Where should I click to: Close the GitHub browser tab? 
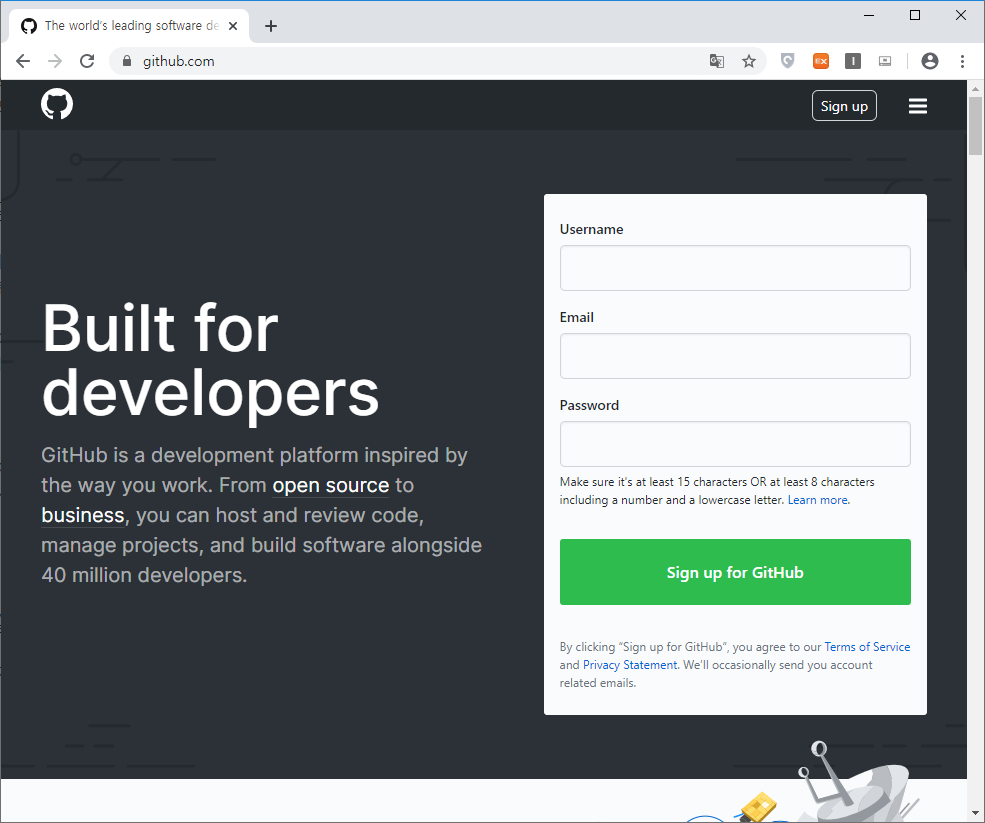(x=233, y=26)
